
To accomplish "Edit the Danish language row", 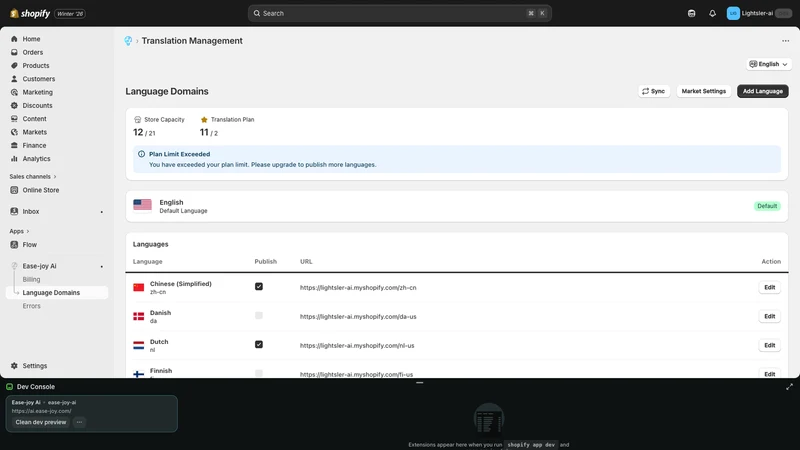I will coord(769,316).
